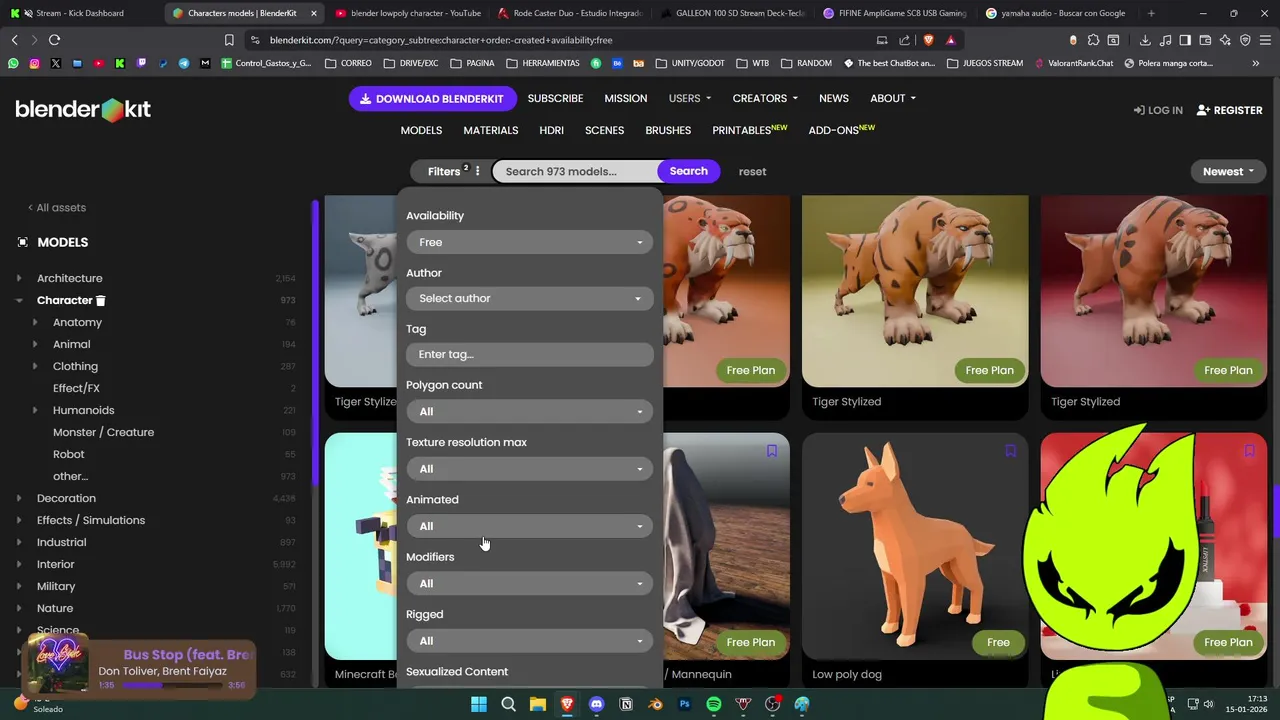Click the LOG IN link
This screenshot has width=1280, height=720.
click(1158, 110)
